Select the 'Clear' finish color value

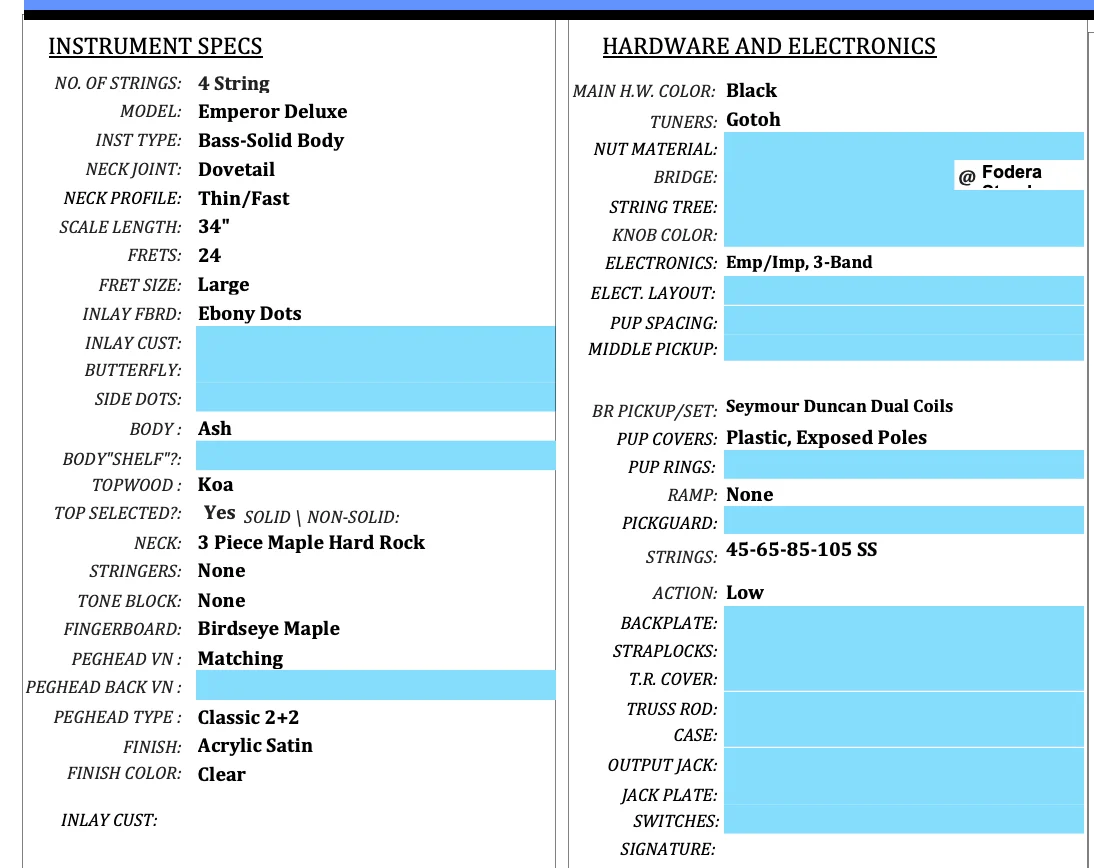click(x=221, y=775)
